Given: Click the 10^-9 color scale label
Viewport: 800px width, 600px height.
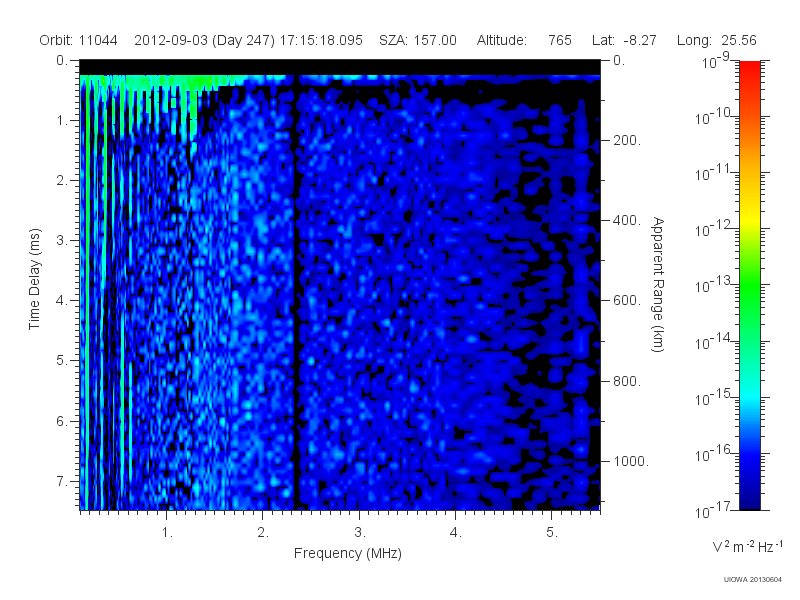Looking at the screenshot, I should (717, 61).
